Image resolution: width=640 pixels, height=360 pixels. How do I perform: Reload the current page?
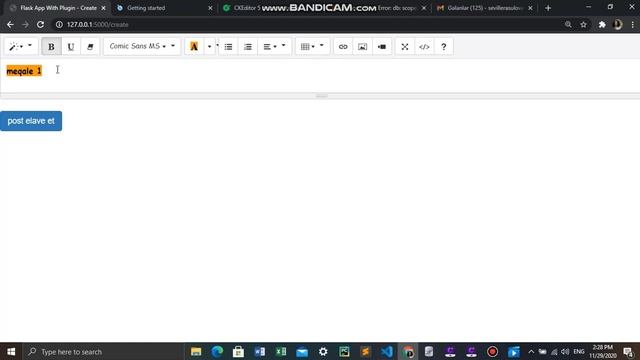[x=40, y=24]
